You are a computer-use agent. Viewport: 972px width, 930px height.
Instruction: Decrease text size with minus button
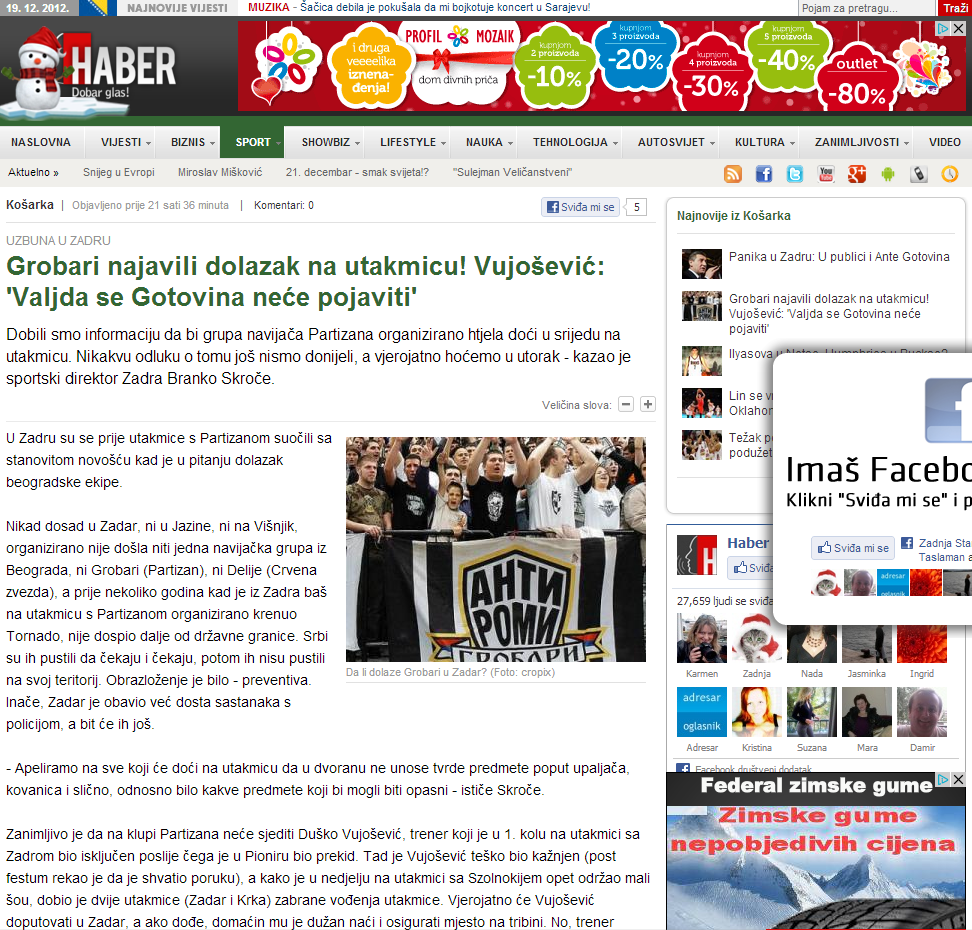point(626,404)
